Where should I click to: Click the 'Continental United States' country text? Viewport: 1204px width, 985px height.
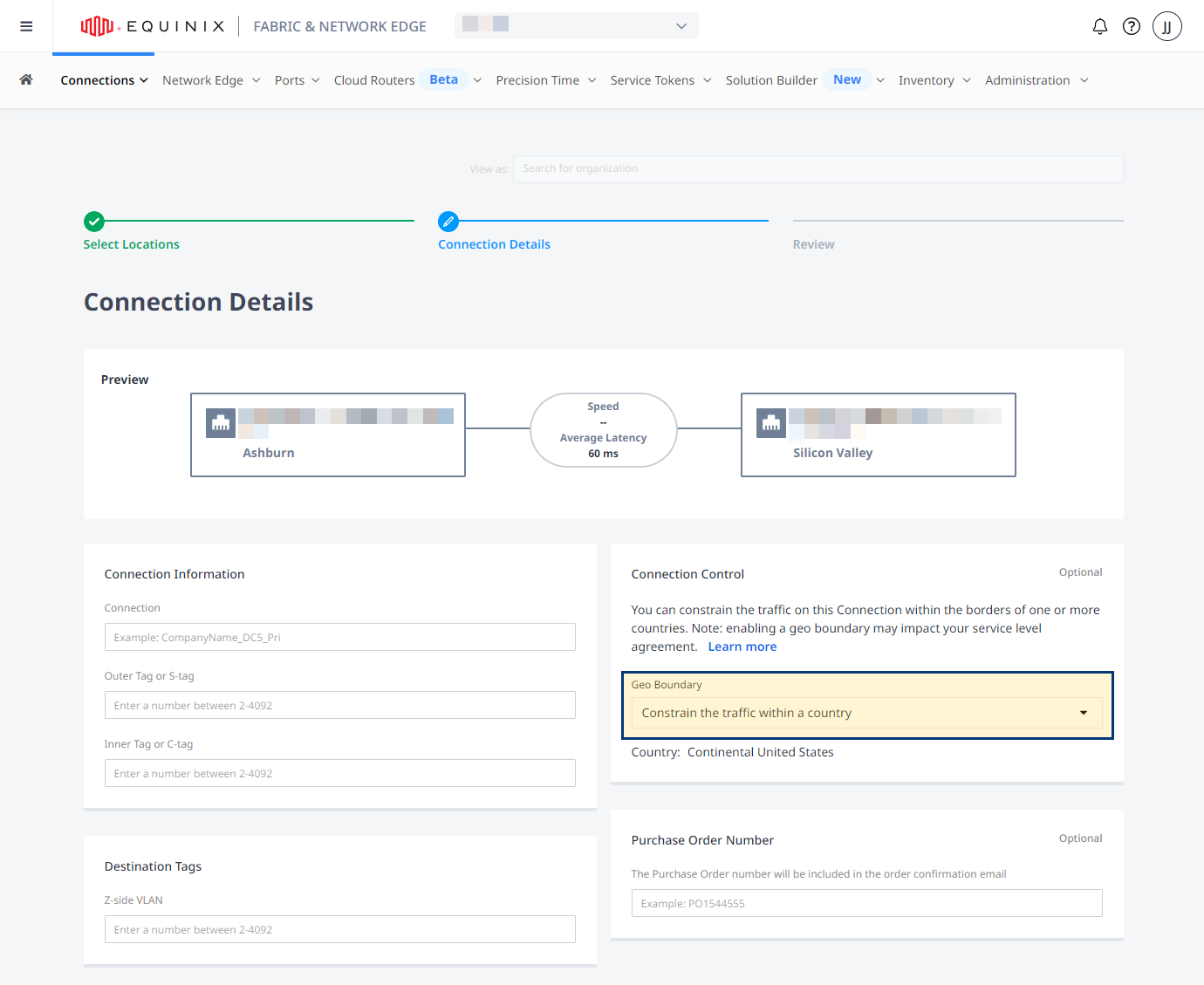(x=761, y=752)
